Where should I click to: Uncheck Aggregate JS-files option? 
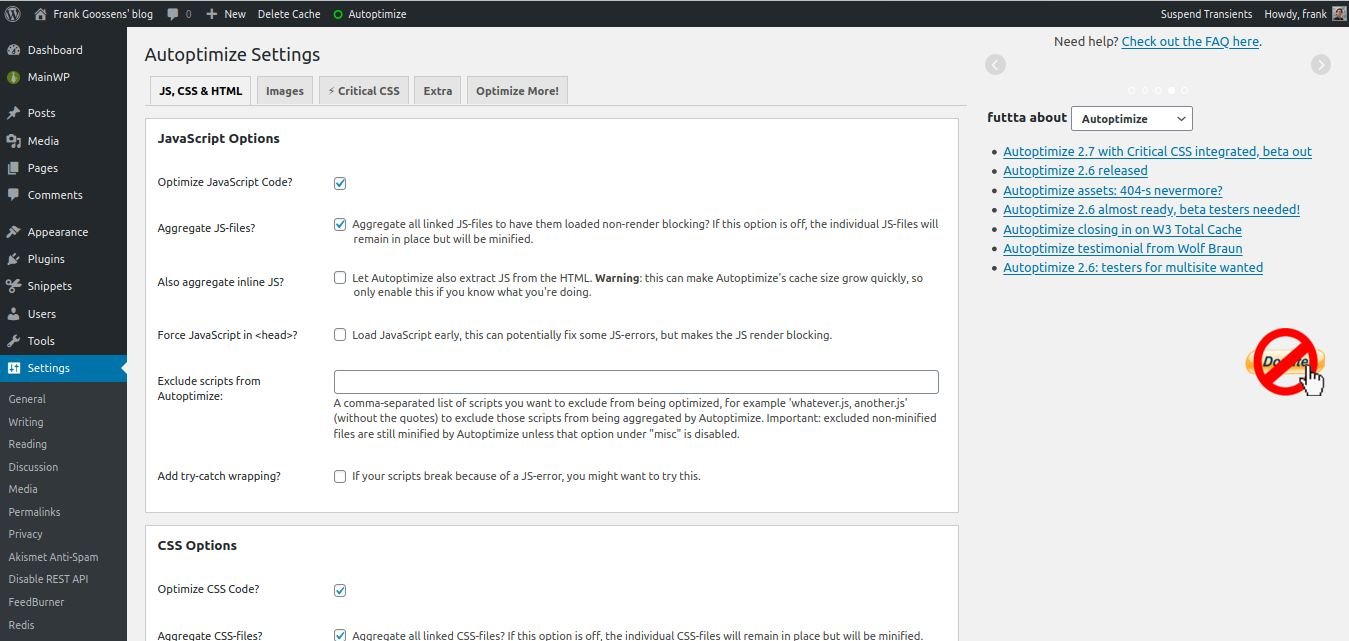340,224
